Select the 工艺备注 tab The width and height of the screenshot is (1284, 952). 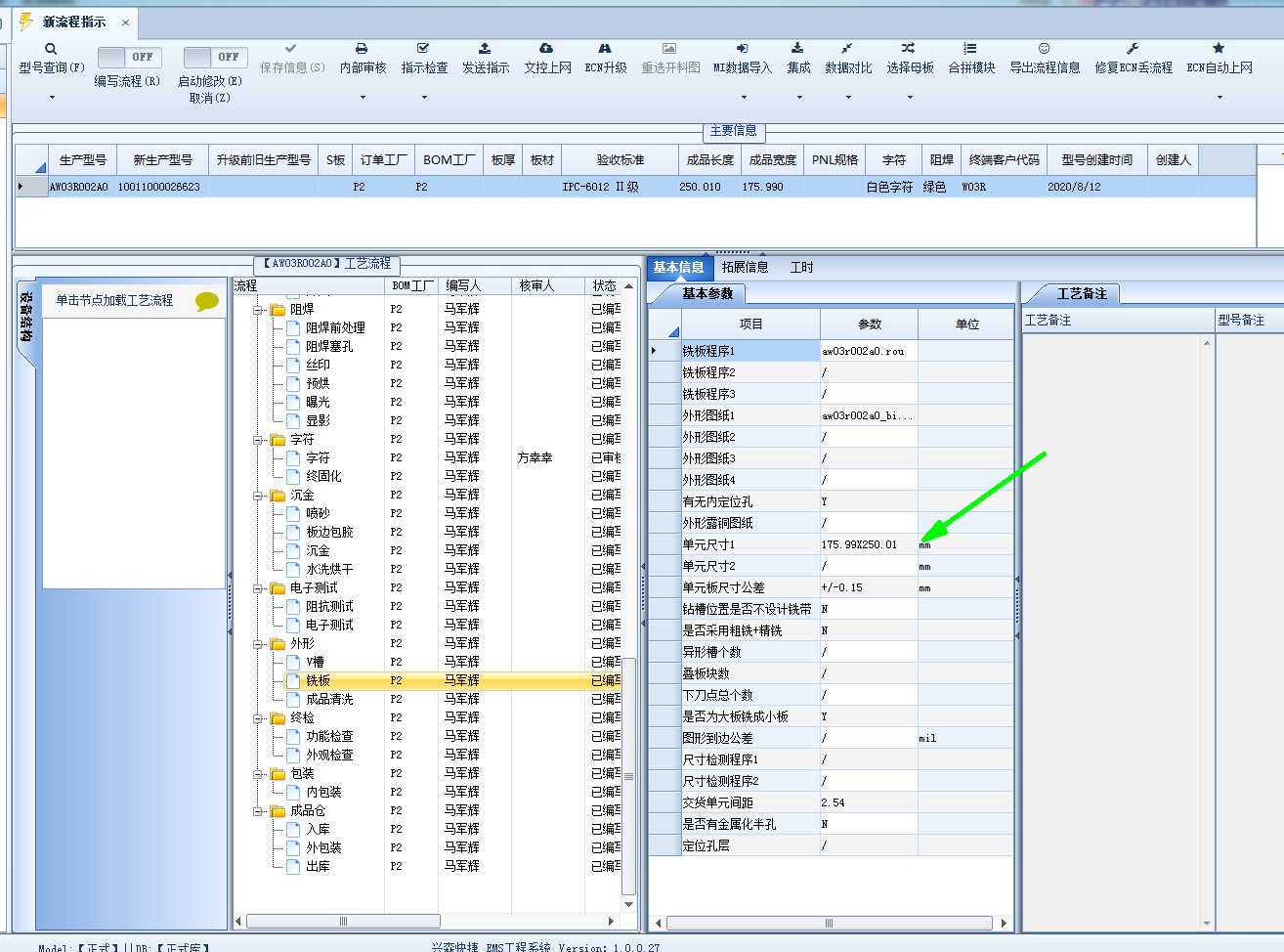coord(1082,293)
